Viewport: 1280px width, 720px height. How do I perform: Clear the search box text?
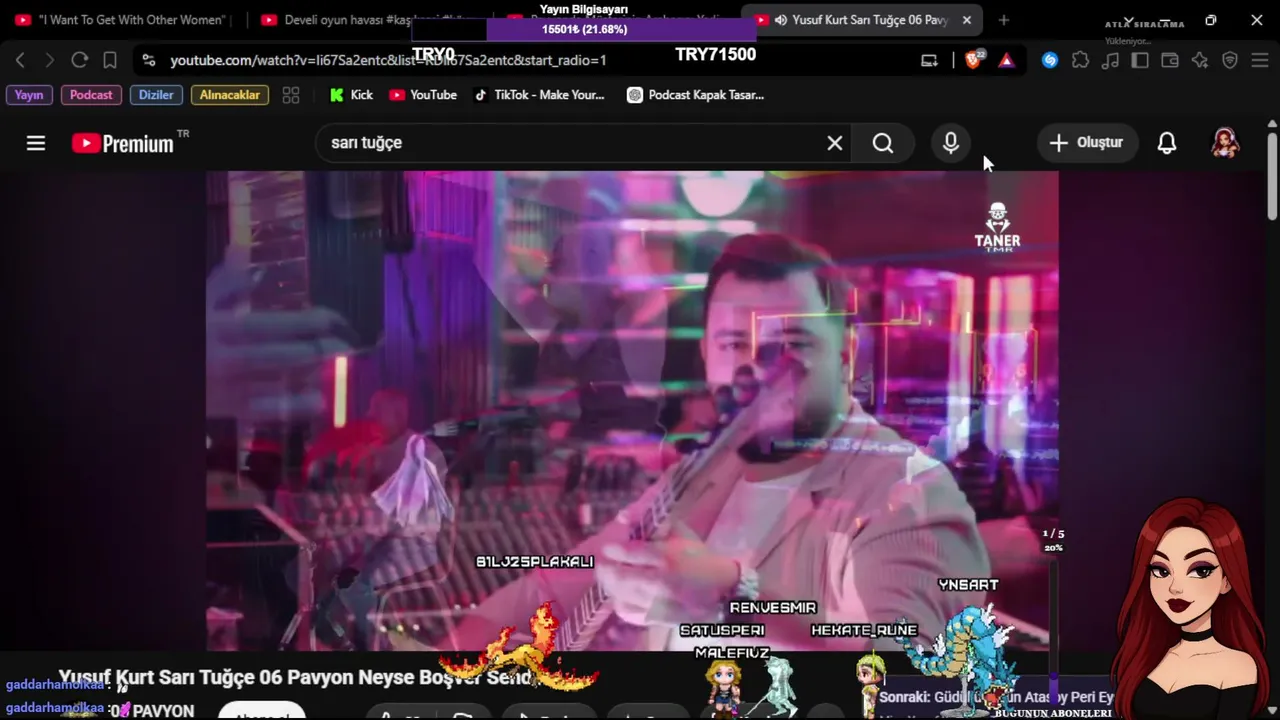835,143
